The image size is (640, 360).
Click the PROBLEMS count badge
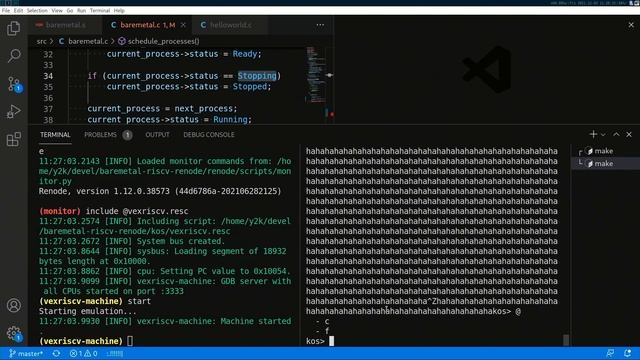[127, 135]
